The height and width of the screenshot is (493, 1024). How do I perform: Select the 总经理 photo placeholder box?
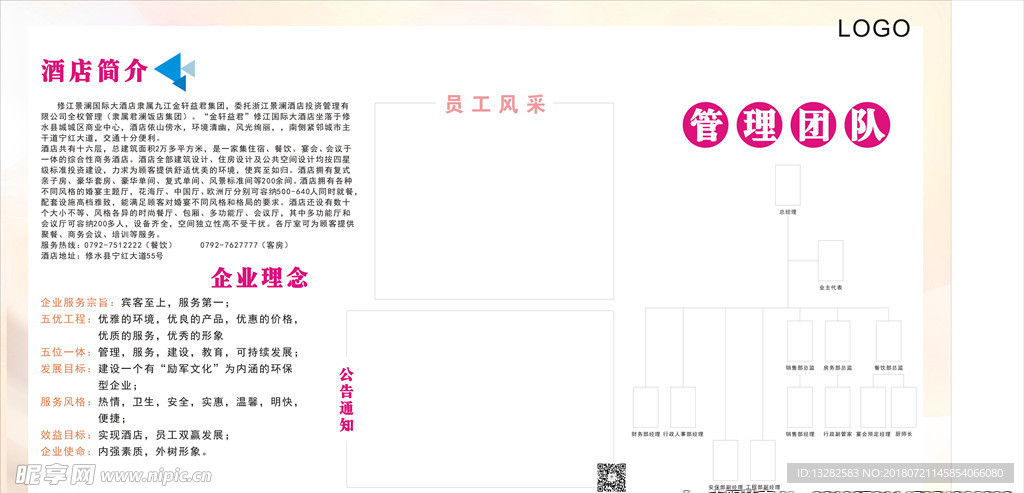pyautogui.click(x=788, y=185)
